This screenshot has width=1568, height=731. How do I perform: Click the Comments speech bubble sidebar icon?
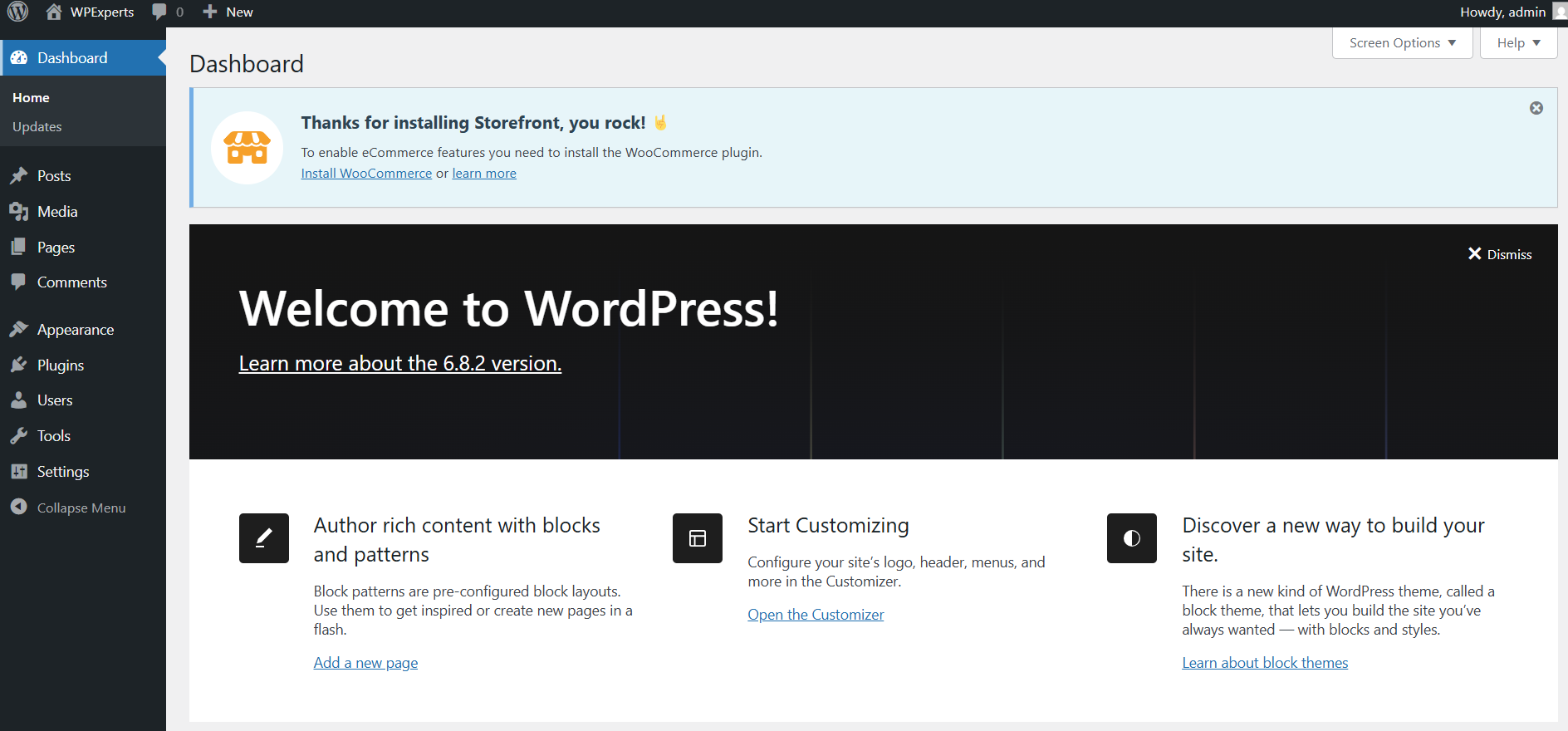pyautogui.click(x=19, y=282)
